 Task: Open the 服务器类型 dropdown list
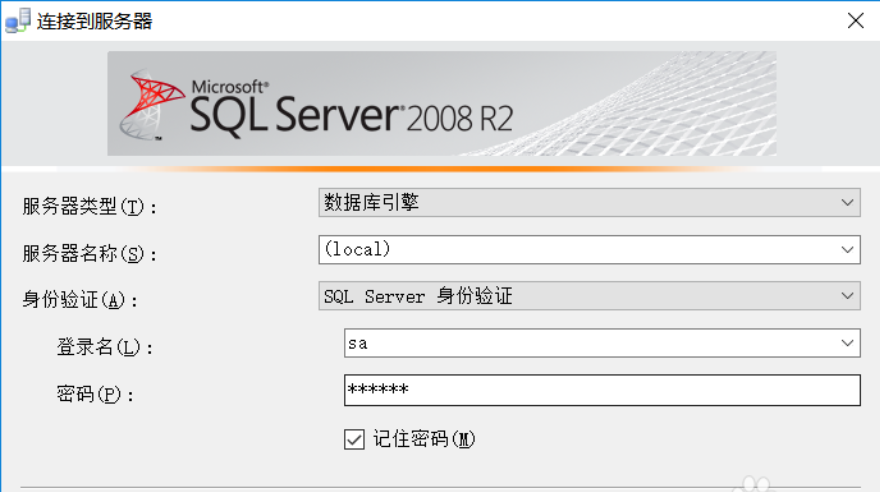tap(589, 203)
